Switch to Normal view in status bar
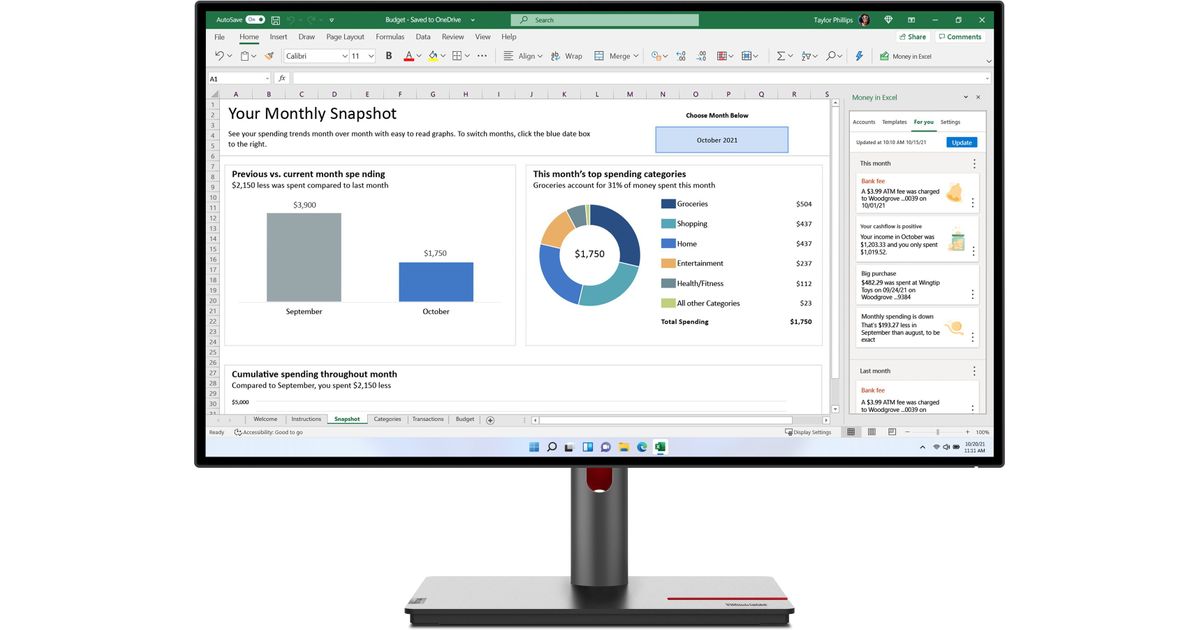 851,432
